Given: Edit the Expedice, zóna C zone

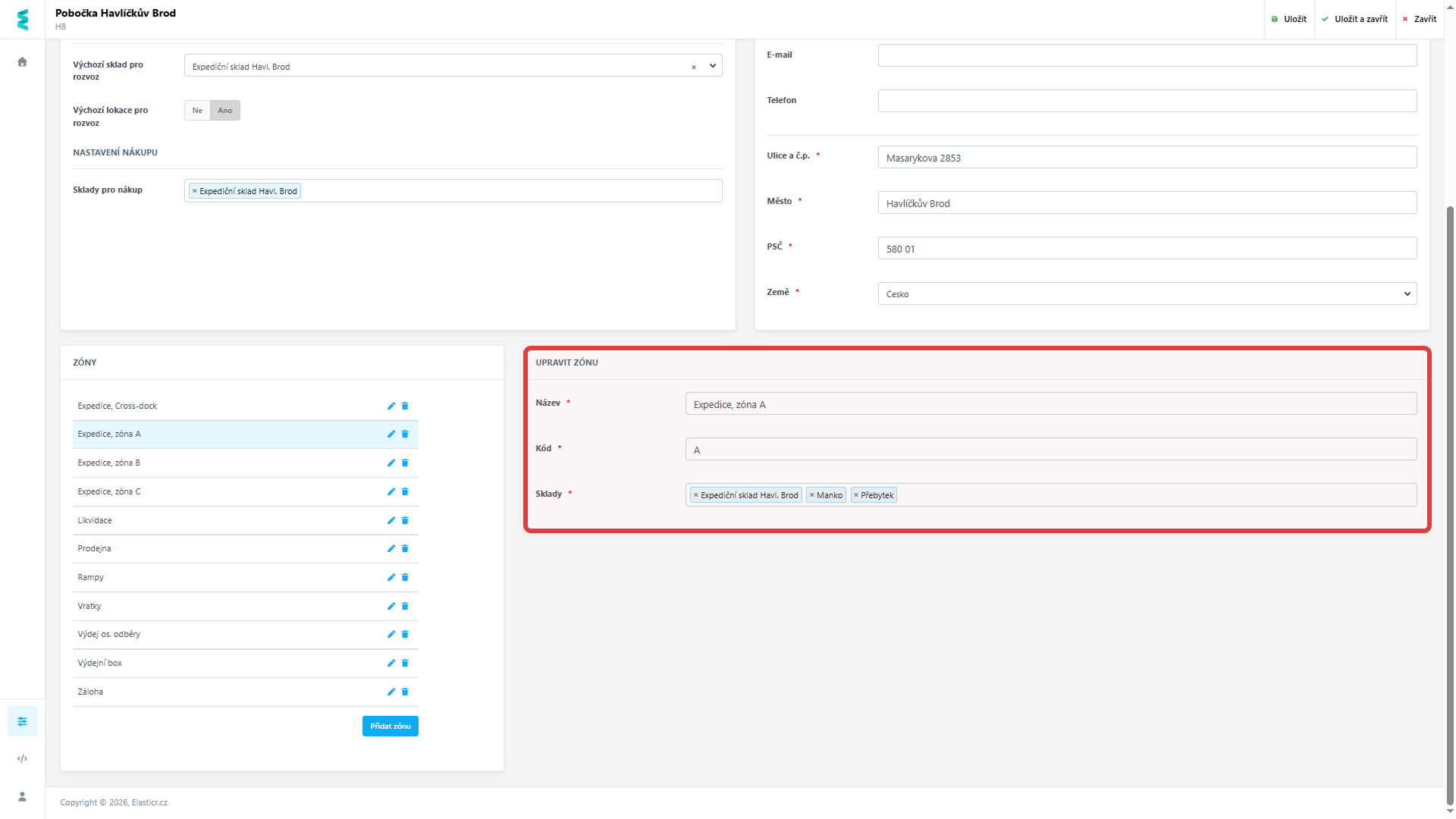Looking at the screenshot, I should coord(391,491).
